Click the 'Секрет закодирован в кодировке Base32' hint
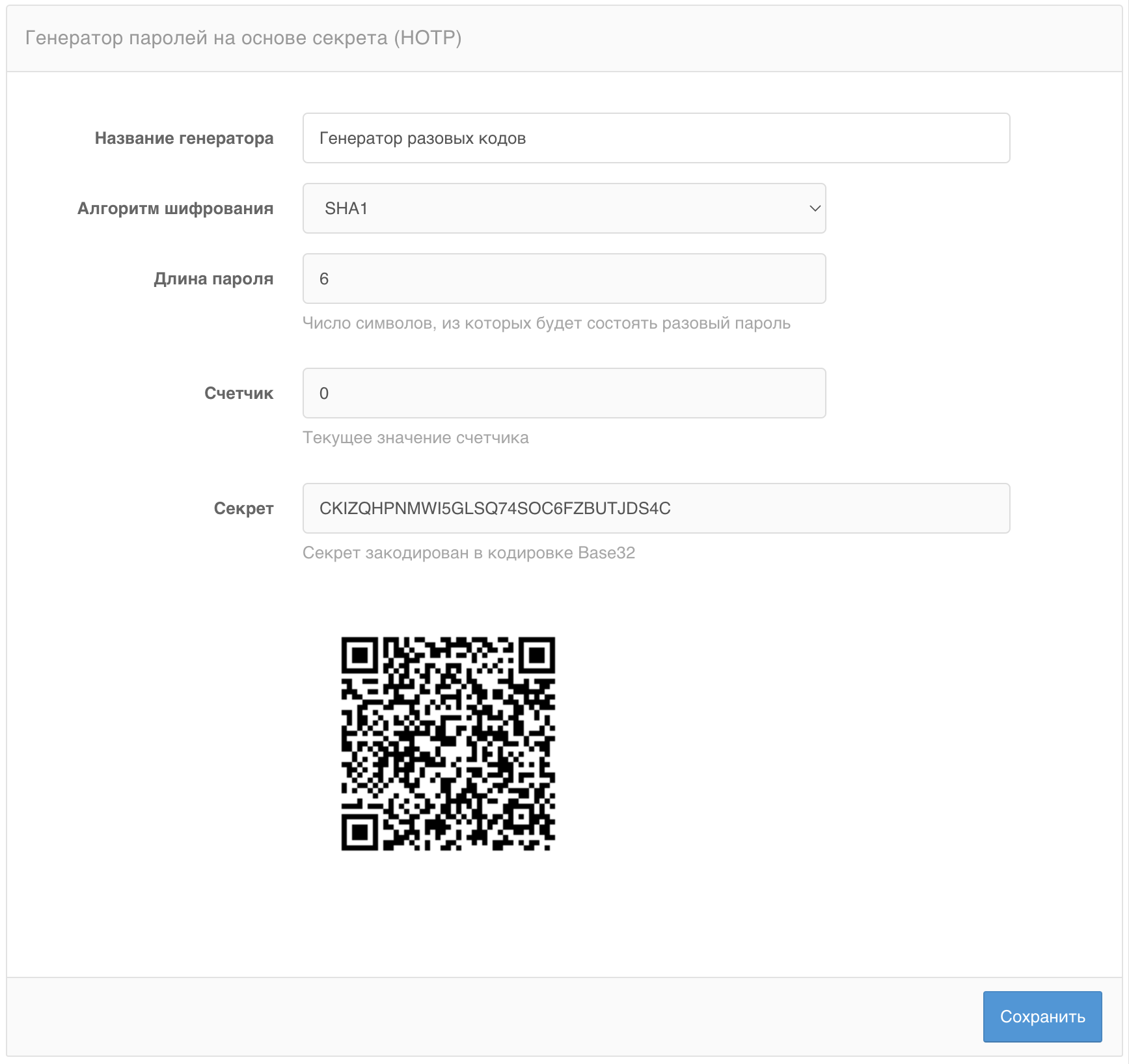Viewport: 1129px width, 1064px height. [469, 553]
